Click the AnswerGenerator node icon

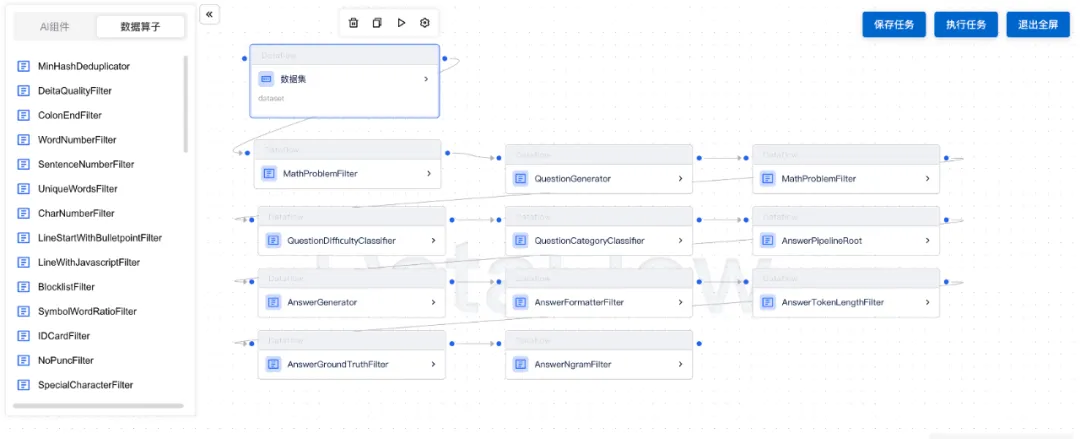click(x=273, y=302)
